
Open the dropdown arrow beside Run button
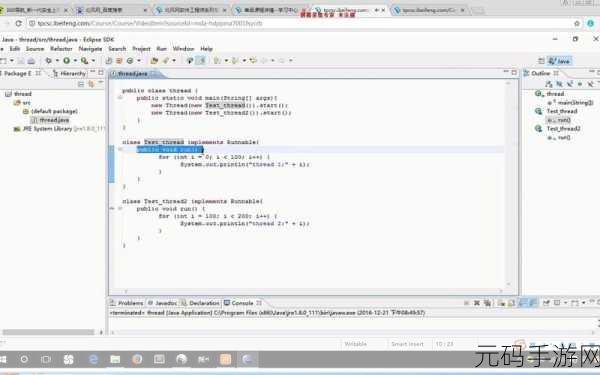[x=75, y=60]
